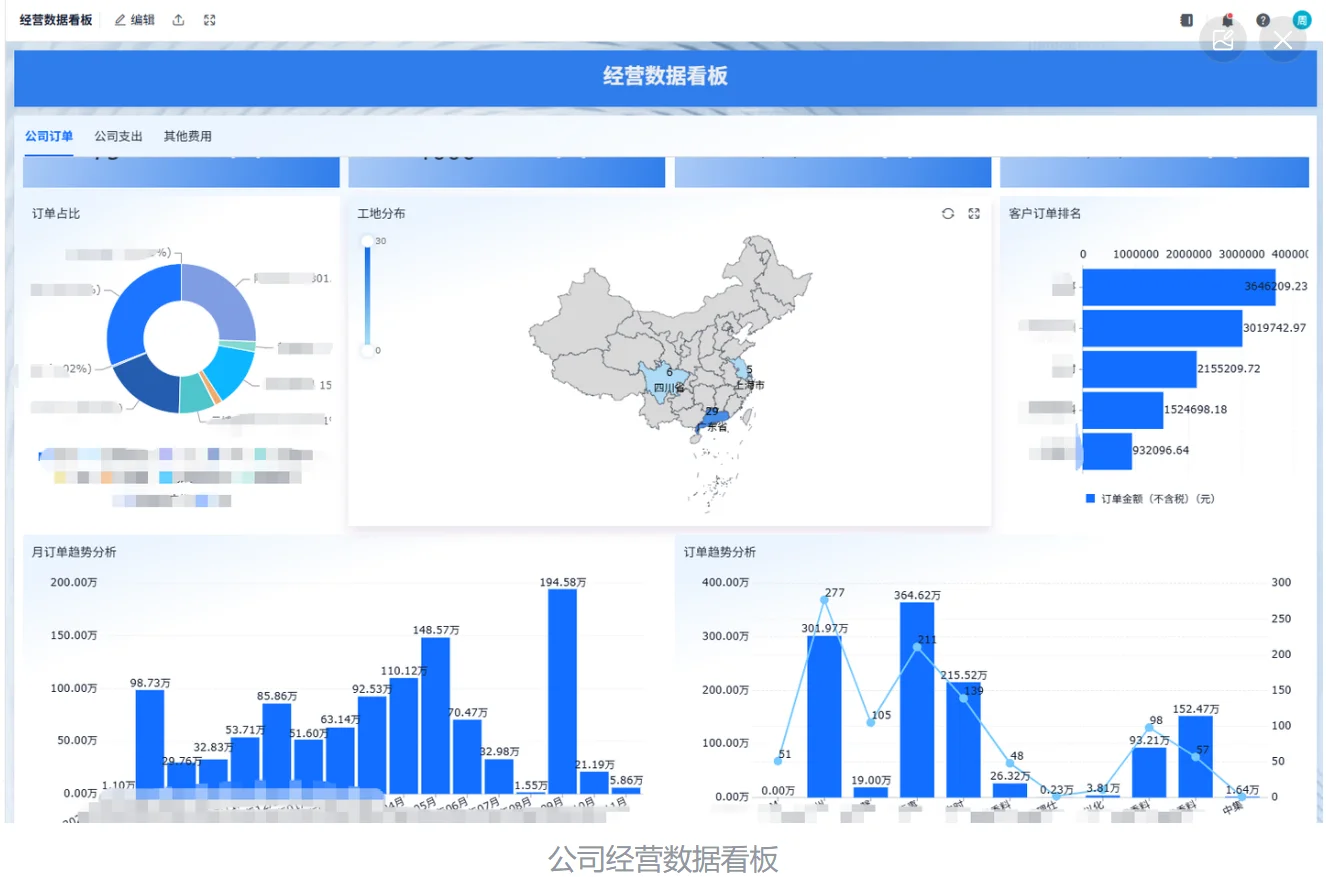The height and width of the screenshot is (877, 1326).
Task: Click the 194.58万 monthly bar
Action: pyautogui.click(x=563, y=691)
